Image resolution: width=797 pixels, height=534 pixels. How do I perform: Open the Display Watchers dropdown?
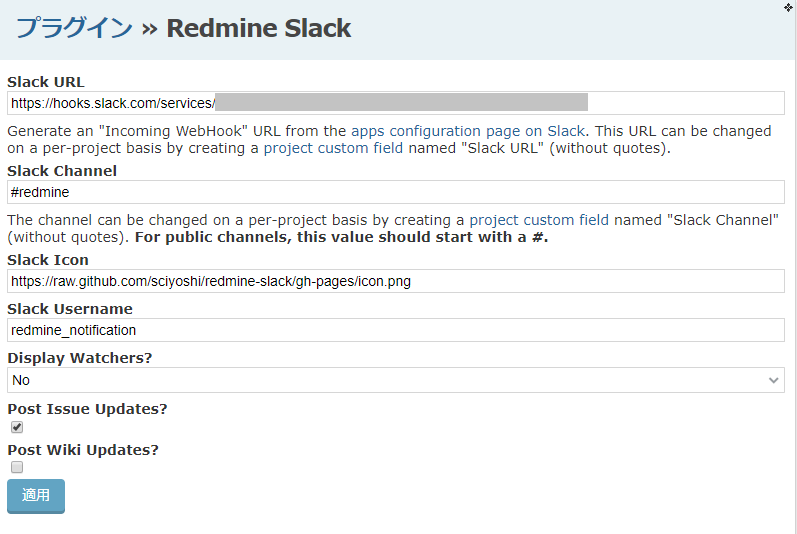coord(395,380)
